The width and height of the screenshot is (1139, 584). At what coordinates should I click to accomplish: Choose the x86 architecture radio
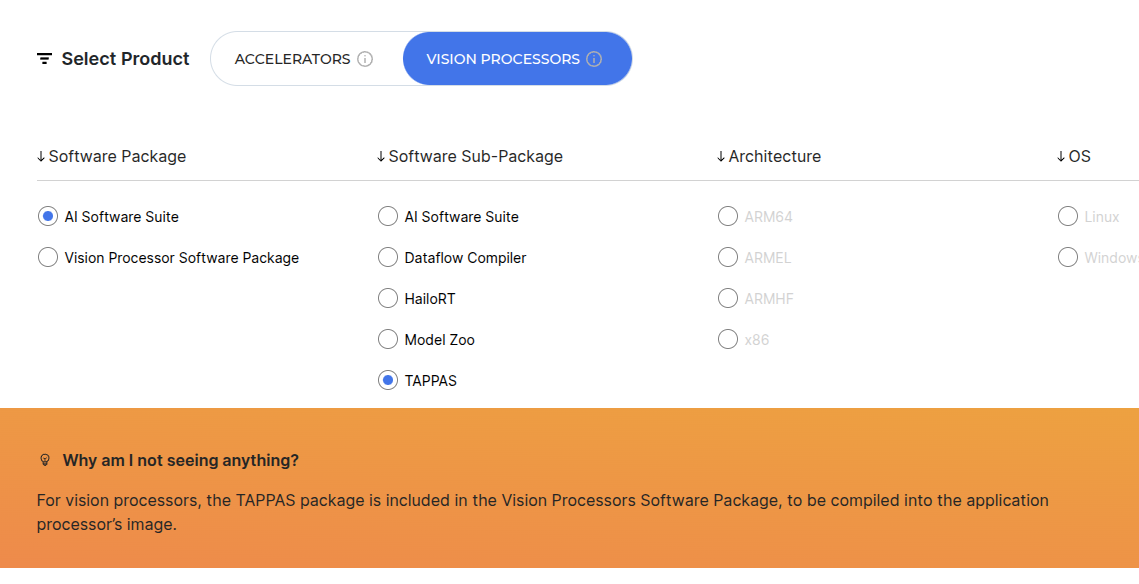point(728,340)
